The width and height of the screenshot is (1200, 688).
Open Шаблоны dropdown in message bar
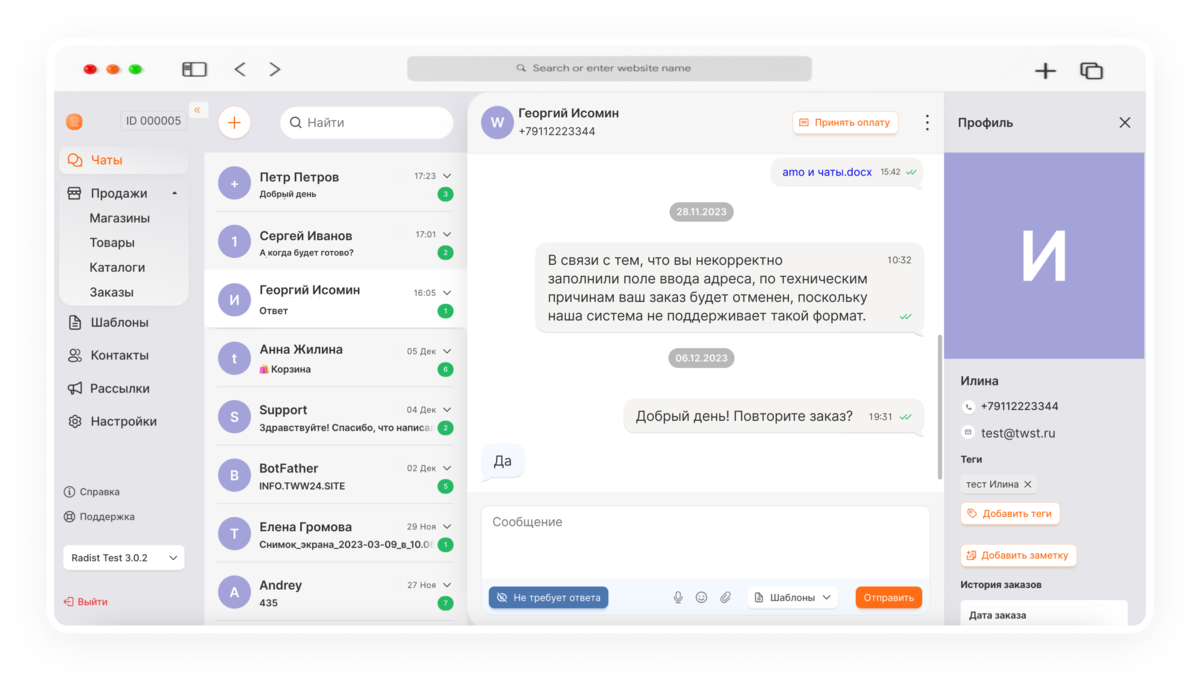tap(793, 597)
